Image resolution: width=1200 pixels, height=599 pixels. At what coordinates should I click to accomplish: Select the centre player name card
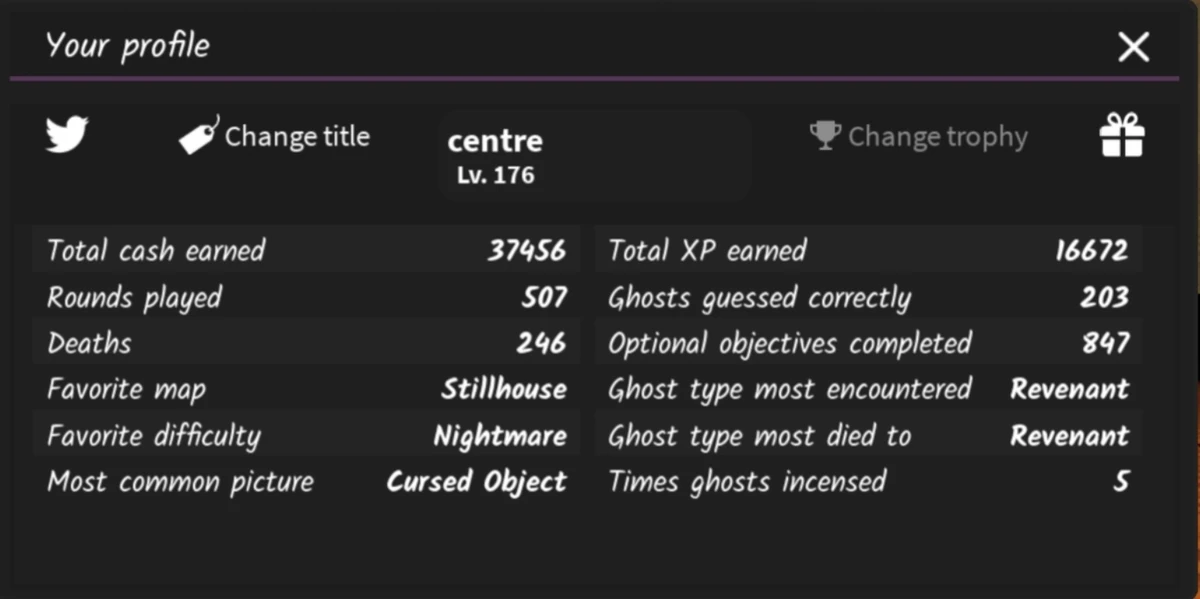tap(594, 155)
